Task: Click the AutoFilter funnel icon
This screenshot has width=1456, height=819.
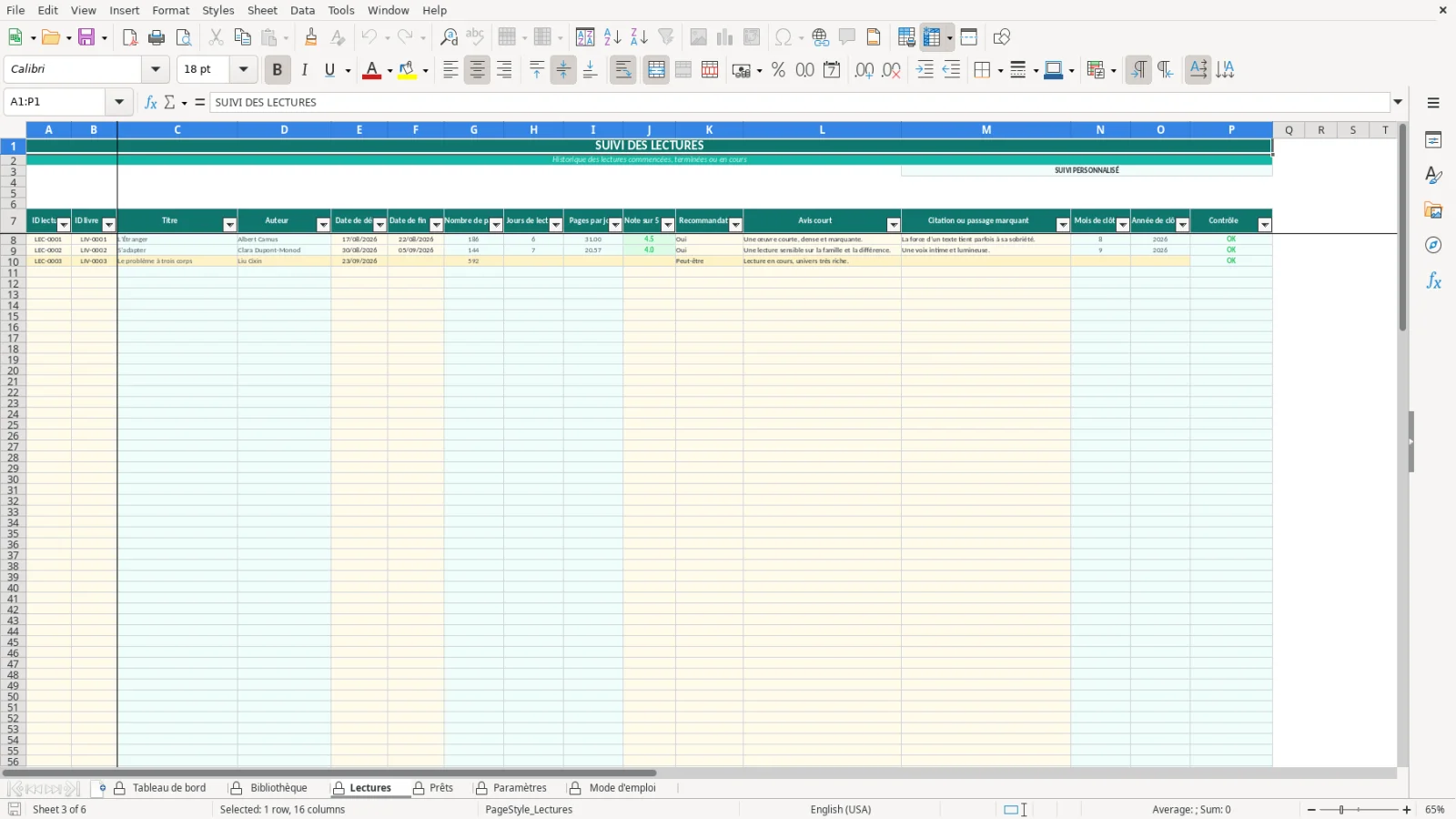Action: point(666,37)
